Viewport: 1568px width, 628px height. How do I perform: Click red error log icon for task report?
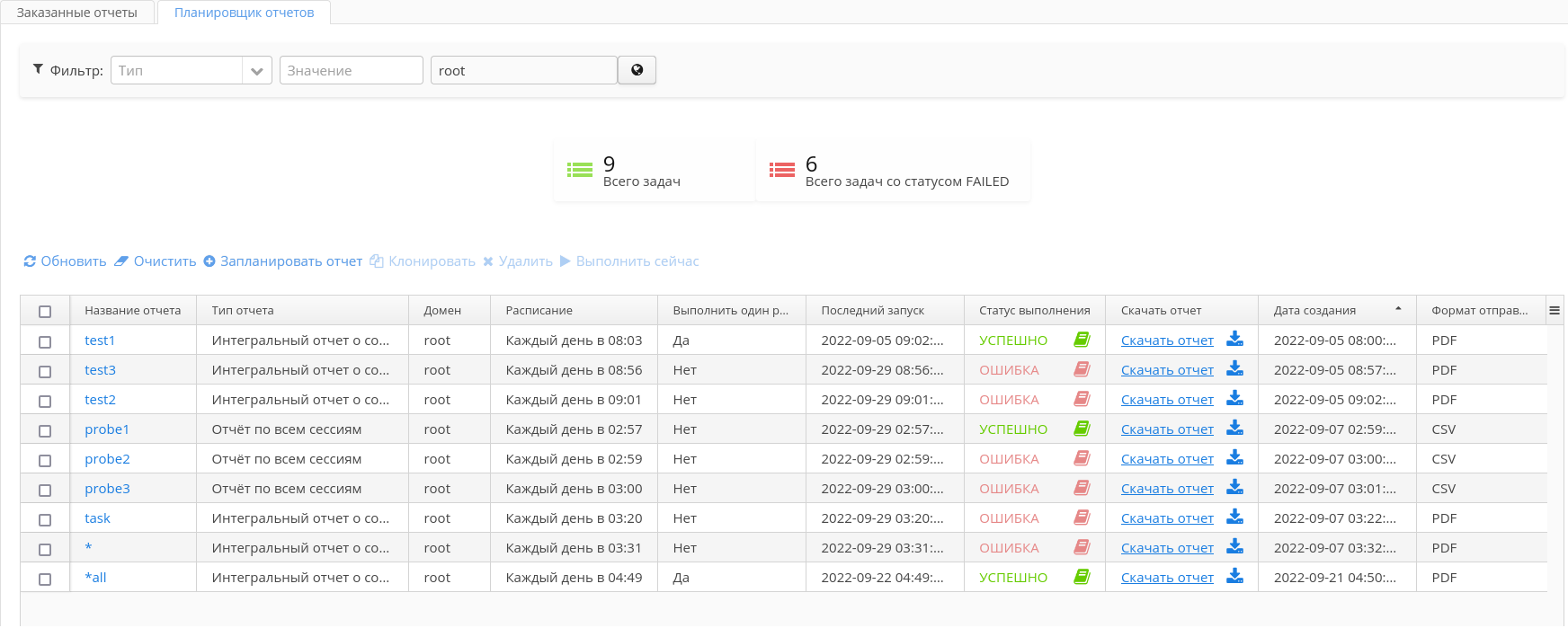coord(1082,517)
